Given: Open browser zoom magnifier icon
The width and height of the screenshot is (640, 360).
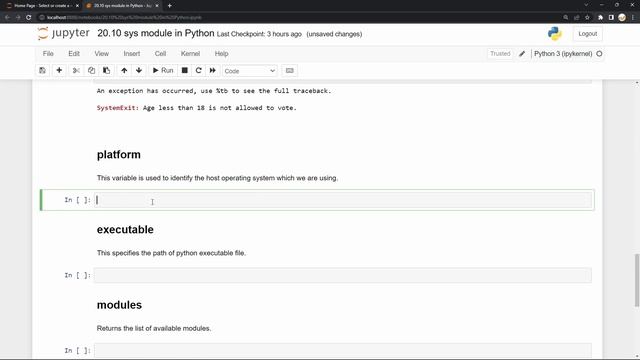Looking at the screenshot, I should pyautogui.click(x=566, y=18).
